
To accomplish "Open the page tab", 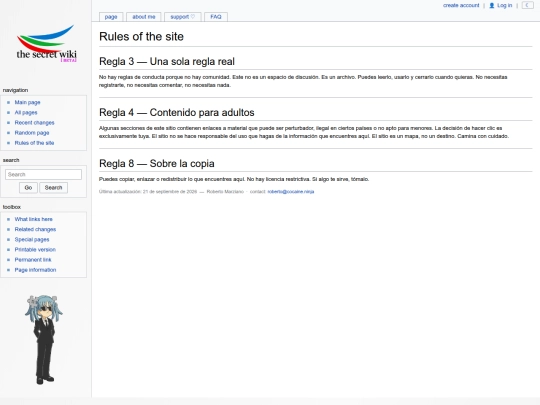I will tap(111, 17).
